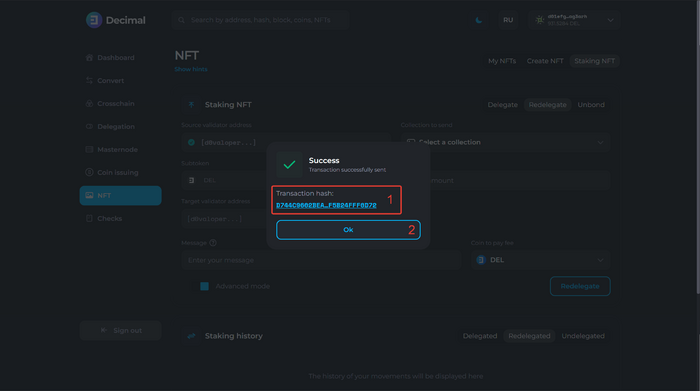
Task: Click the search by address field
Action: 261,20
